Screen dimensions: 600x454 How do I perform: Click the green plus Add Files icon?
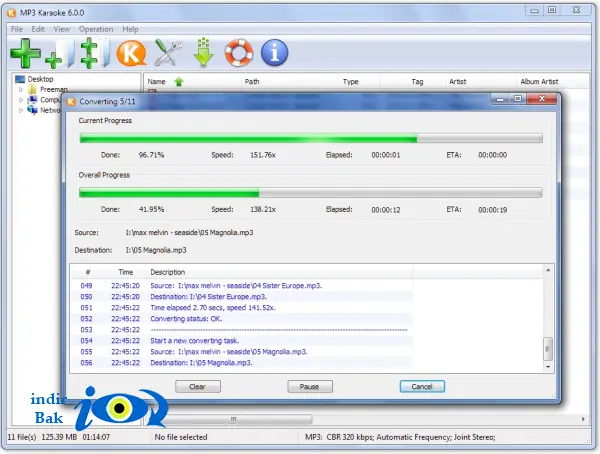tap(25, 53)
